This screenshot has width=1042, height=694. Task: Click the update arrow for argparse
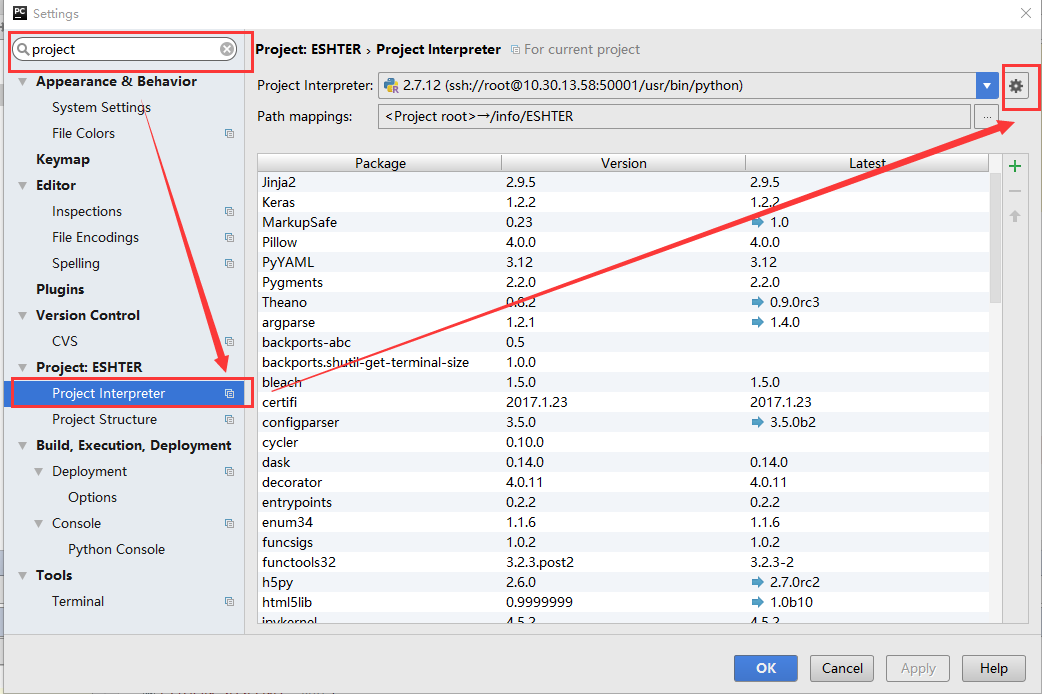click(757, 322)
